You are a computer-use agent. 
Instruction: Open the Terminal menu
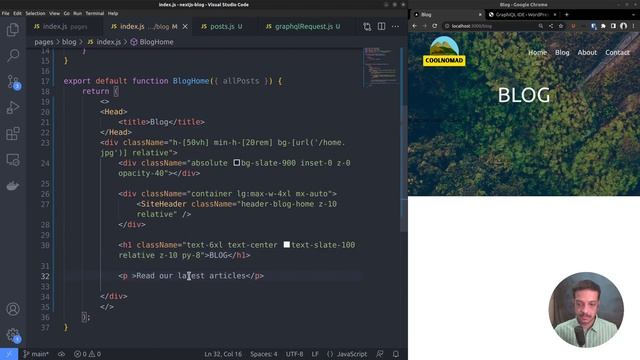(95, 13)
